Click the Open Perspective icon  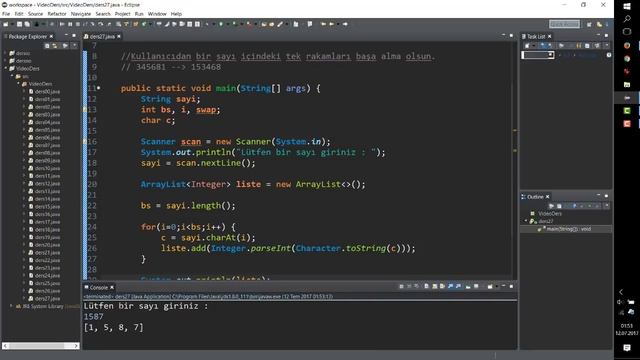(589, 24)
